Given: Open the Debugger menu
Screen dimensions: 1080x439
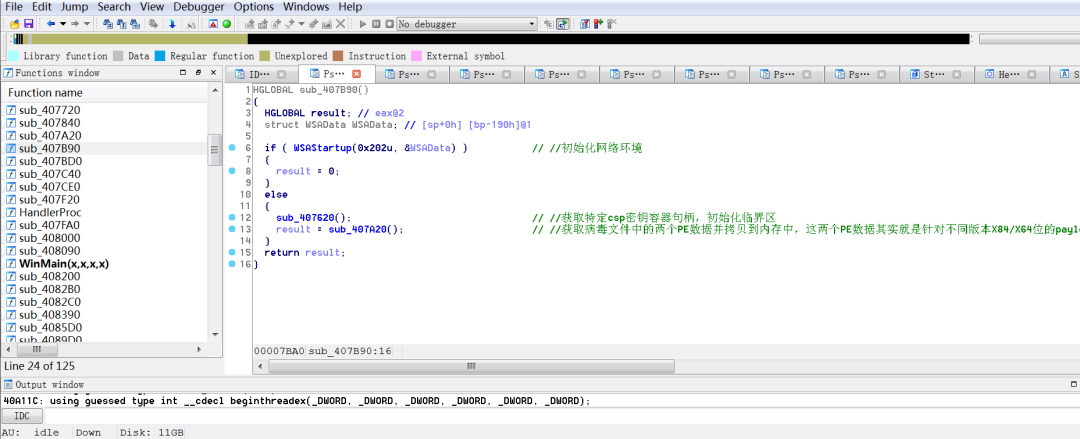Looking at the screenshot, I should 198,7.
